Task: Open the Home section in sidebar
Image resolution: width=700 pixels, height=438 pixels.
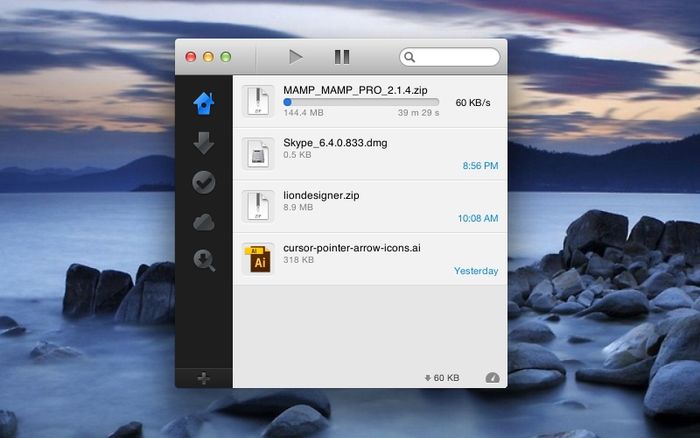Action: 204,103
